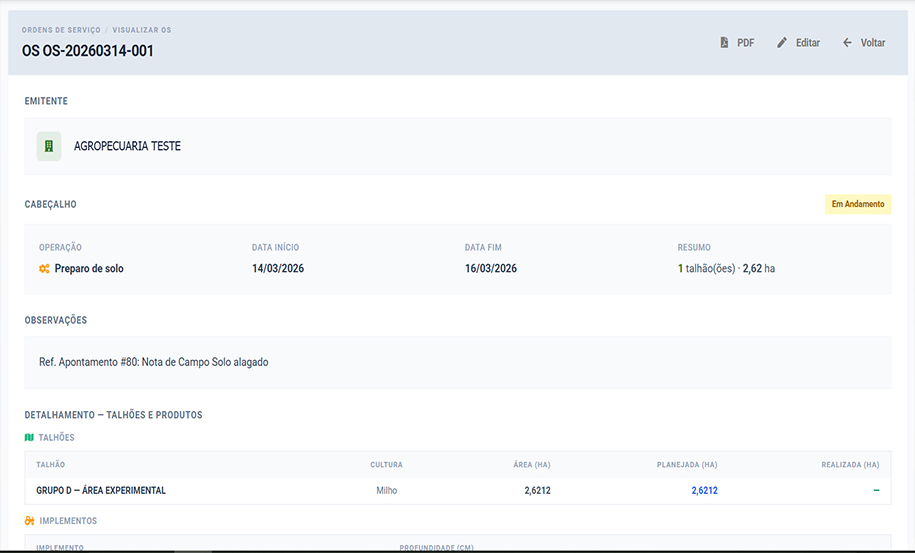Click the CABEÇALHO section heading
The width and height of the screenshot is (915, 553).
[50, 205]
